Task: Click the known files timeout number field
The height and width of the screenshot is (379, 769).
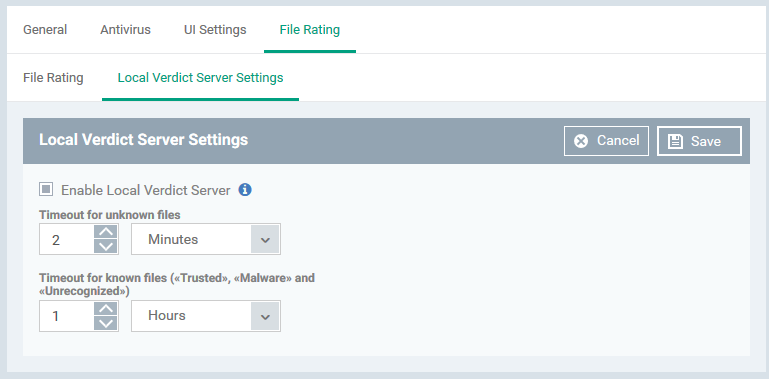Action: 67,316
